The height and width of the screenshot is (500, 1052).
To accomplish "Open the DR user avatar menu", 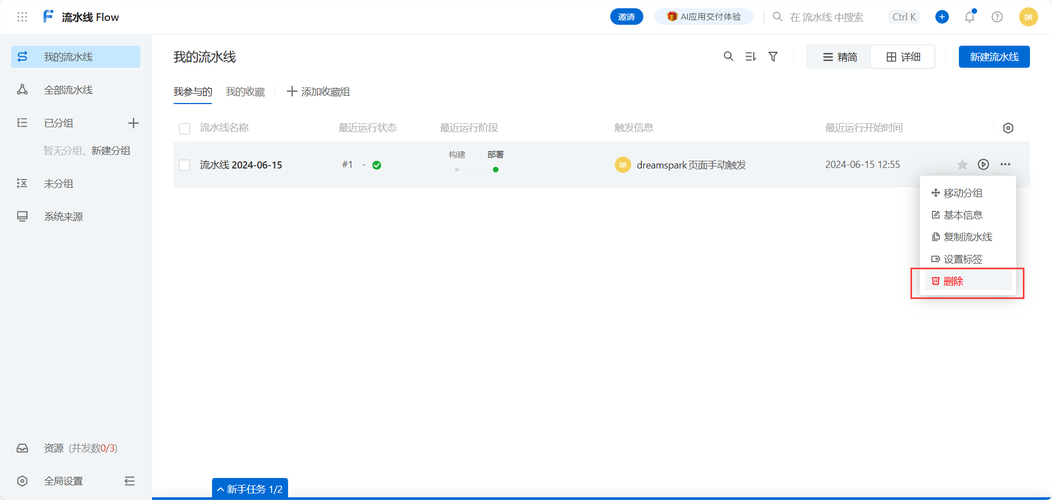I will pos(1028,17).
